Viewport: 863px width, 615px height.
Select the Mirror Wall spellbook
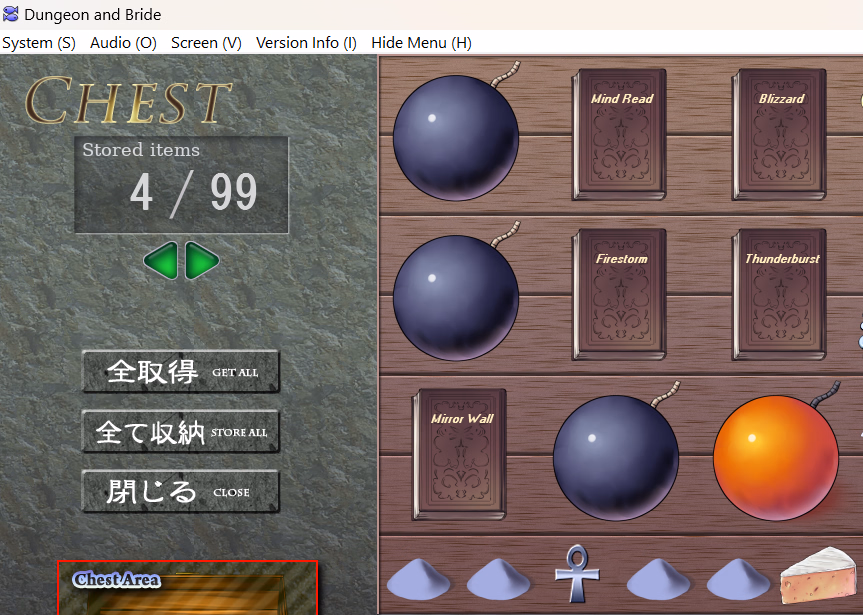click(x=460, y=454)
